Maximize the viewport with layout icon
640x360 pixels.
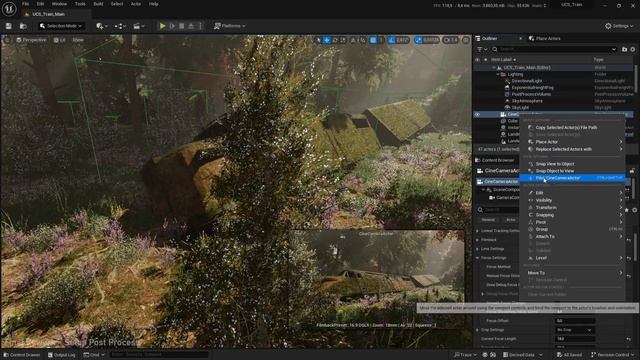pyautogui.click(x=466, y=40)
